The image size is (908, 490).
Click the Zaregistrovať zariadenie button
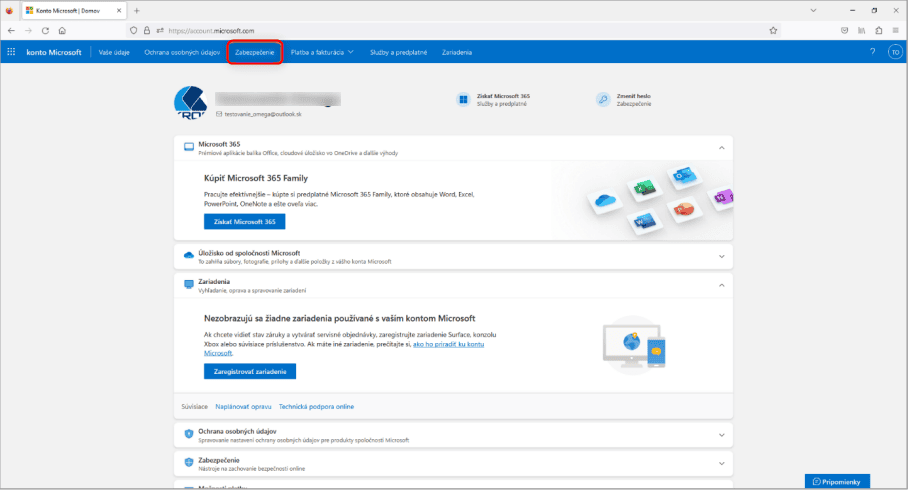pyautogui.click(x=249, y=371)
